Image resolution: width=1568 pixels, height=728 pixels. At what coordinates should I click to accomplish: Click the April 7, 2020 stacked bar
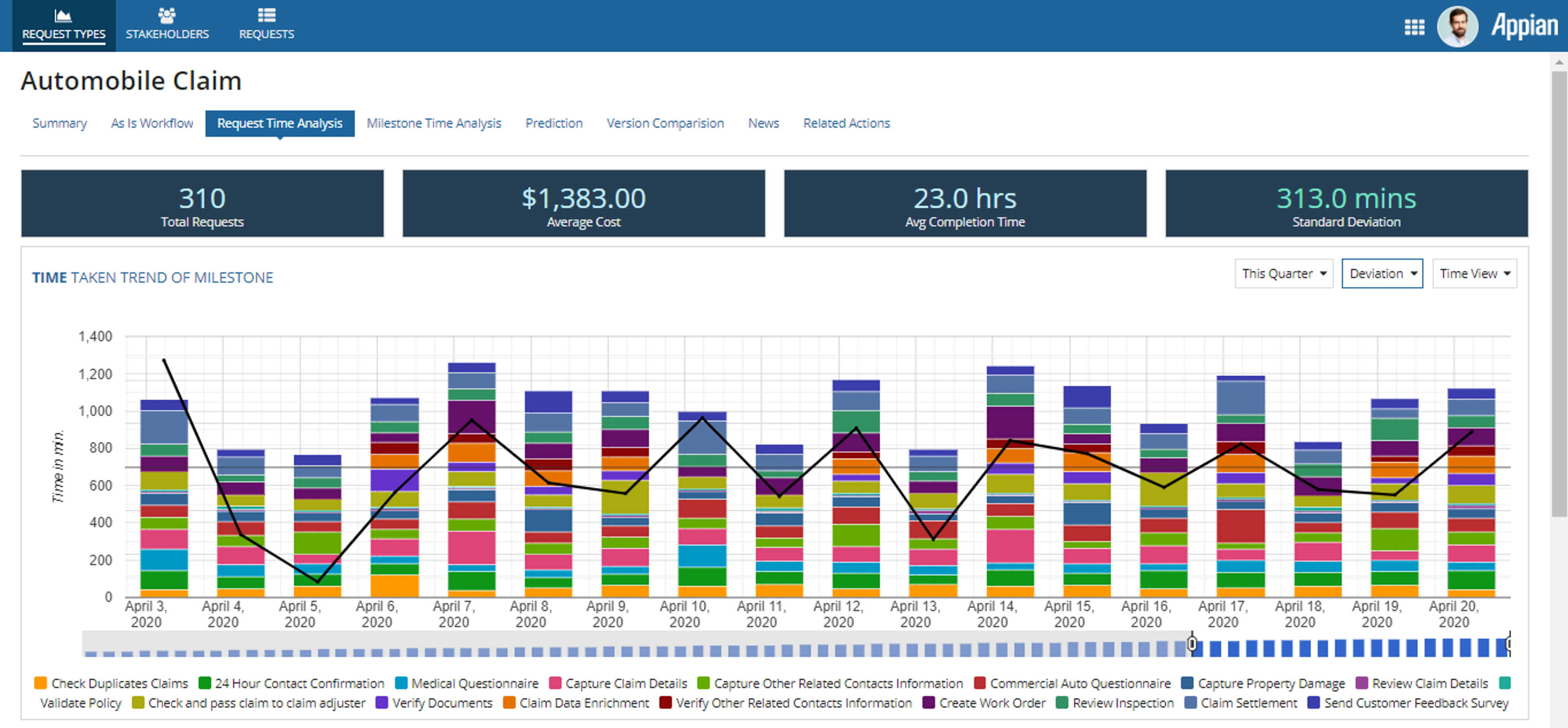(x=471, y=479)
